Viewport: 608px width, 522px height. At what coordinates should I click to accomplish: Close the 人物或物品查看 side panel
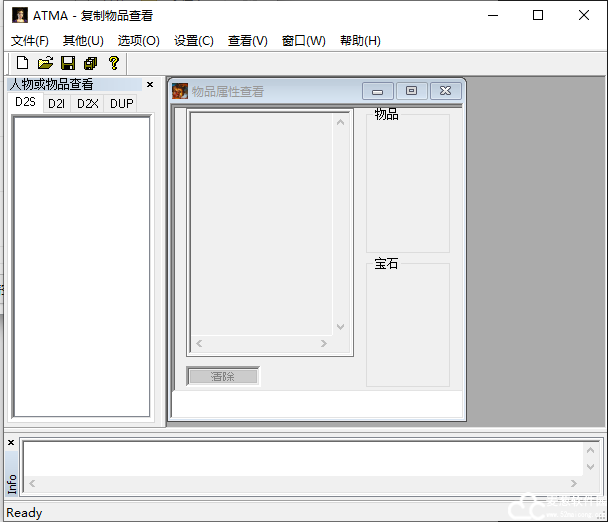click(x=150, y=85)
